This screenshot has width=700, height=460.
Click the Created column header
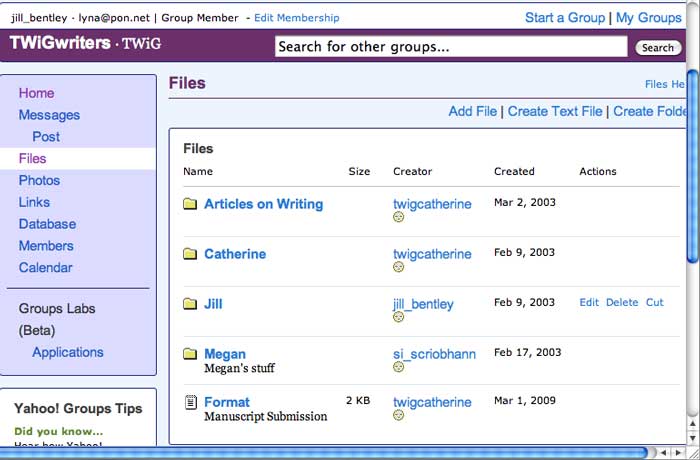click(514, 171)
